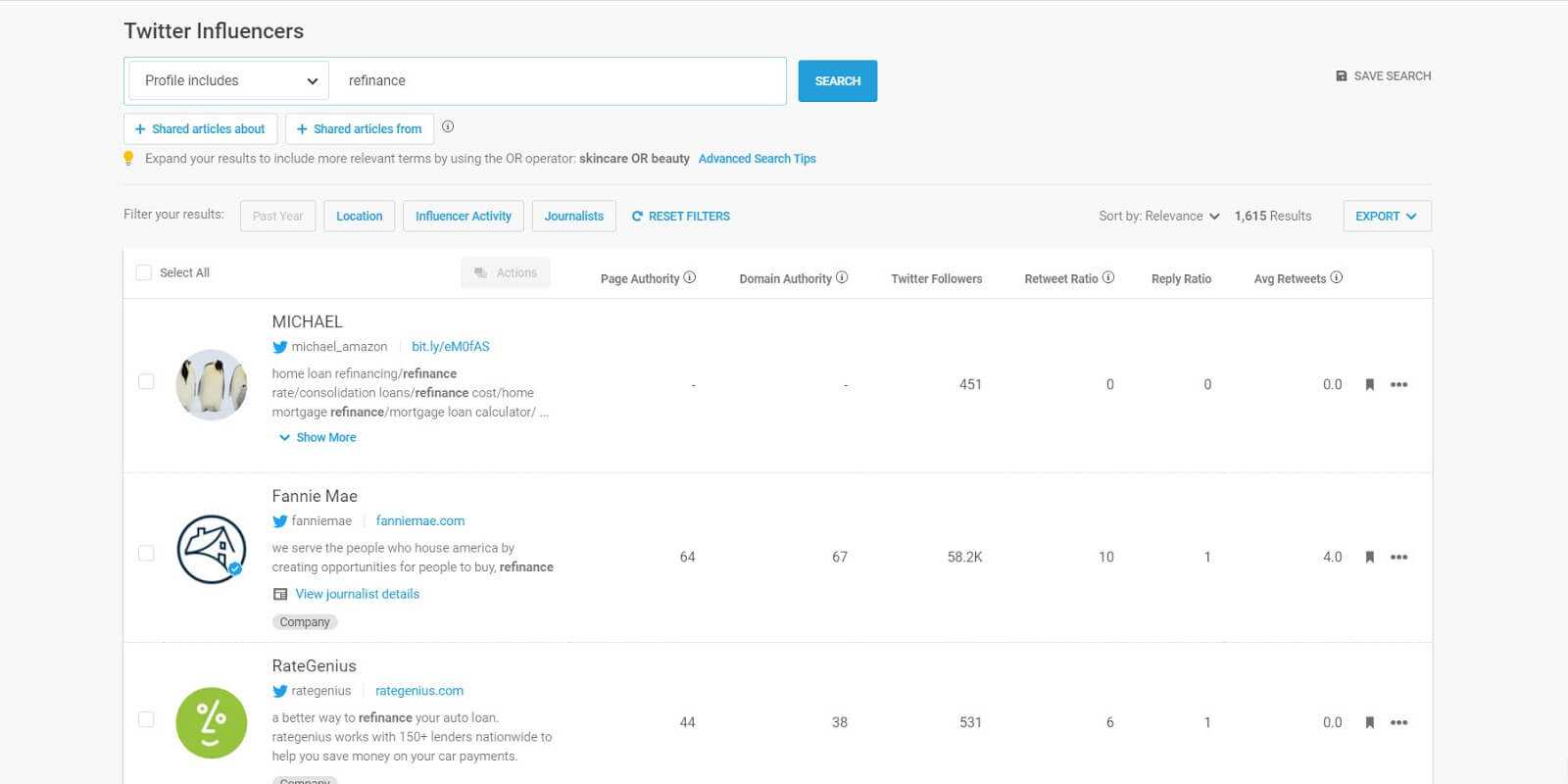Screen dimensions: 1568x784
Task: Click the Domain Authority info icon
Action: pos(842,277)
